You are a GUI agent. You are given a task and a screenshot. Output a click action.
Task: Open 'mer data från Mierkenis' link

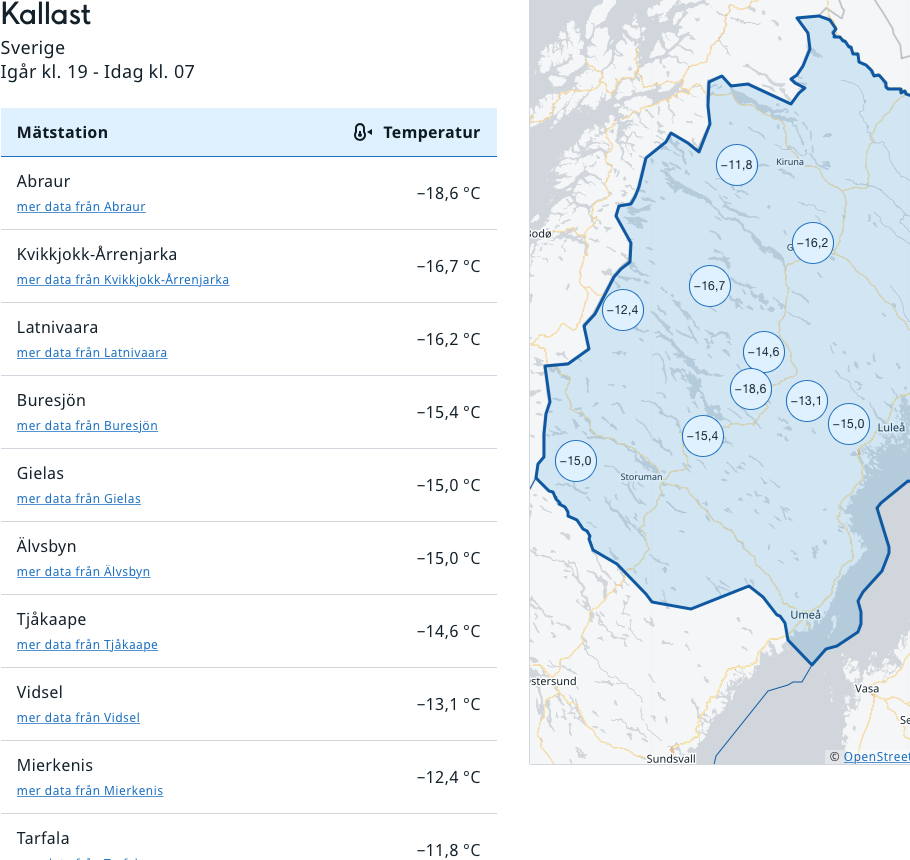pyautogui.click(x=90, y=791)
